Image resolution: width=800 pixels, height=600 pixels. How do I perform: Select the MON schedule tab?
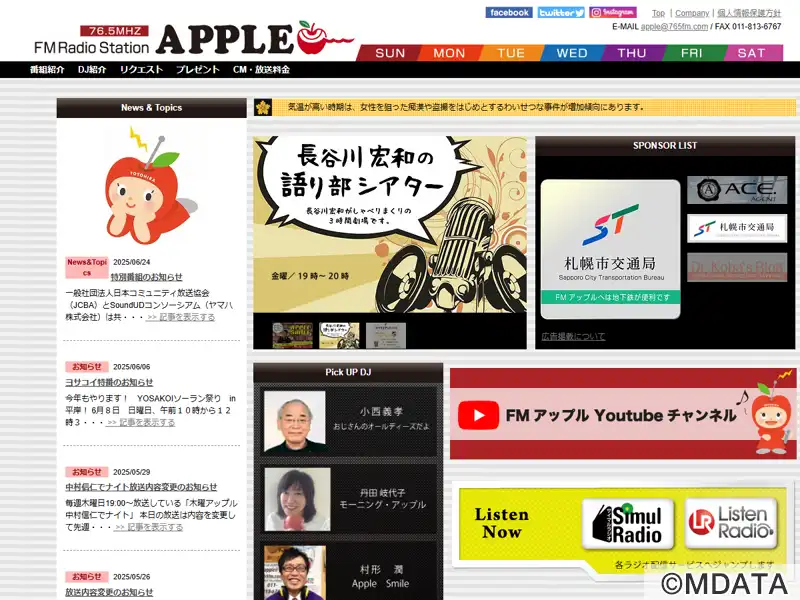pos(449,53)
